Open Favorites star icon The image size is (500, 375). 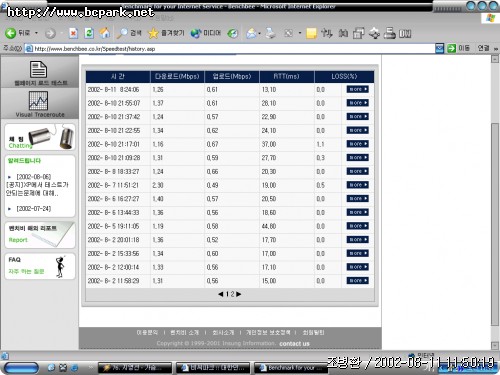click(166, 33)
